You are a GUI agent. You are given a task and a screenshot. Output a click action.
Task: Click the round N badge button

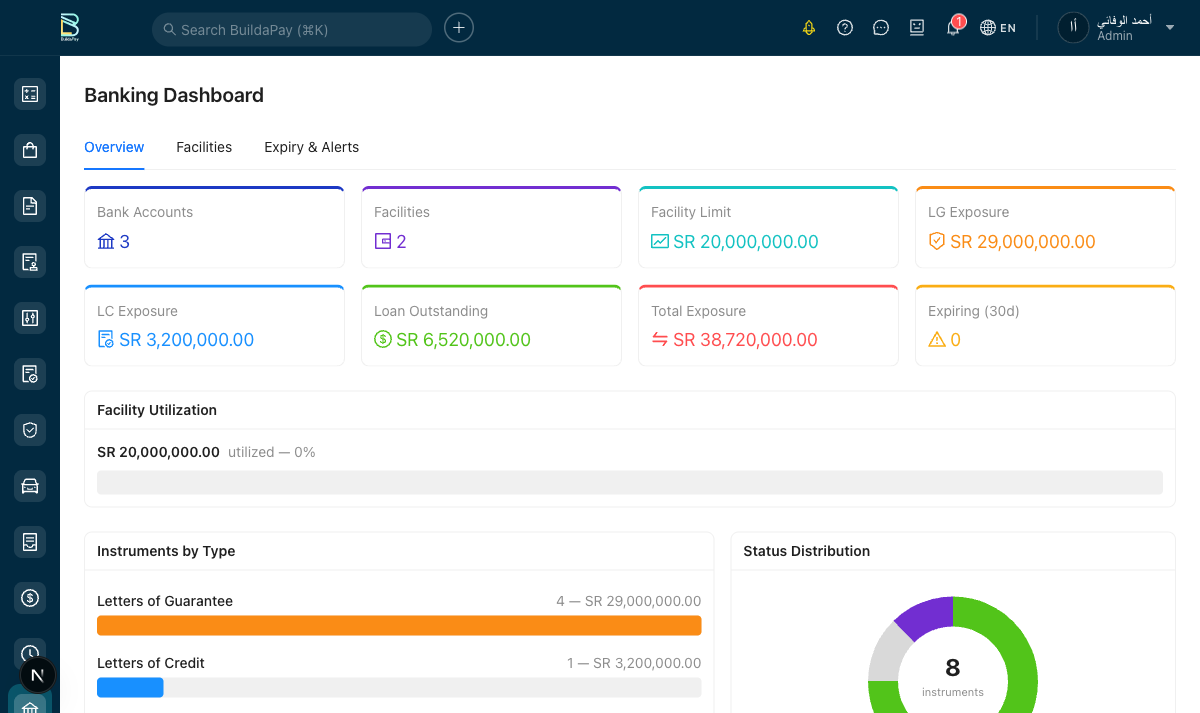click(x=37, y=675)
